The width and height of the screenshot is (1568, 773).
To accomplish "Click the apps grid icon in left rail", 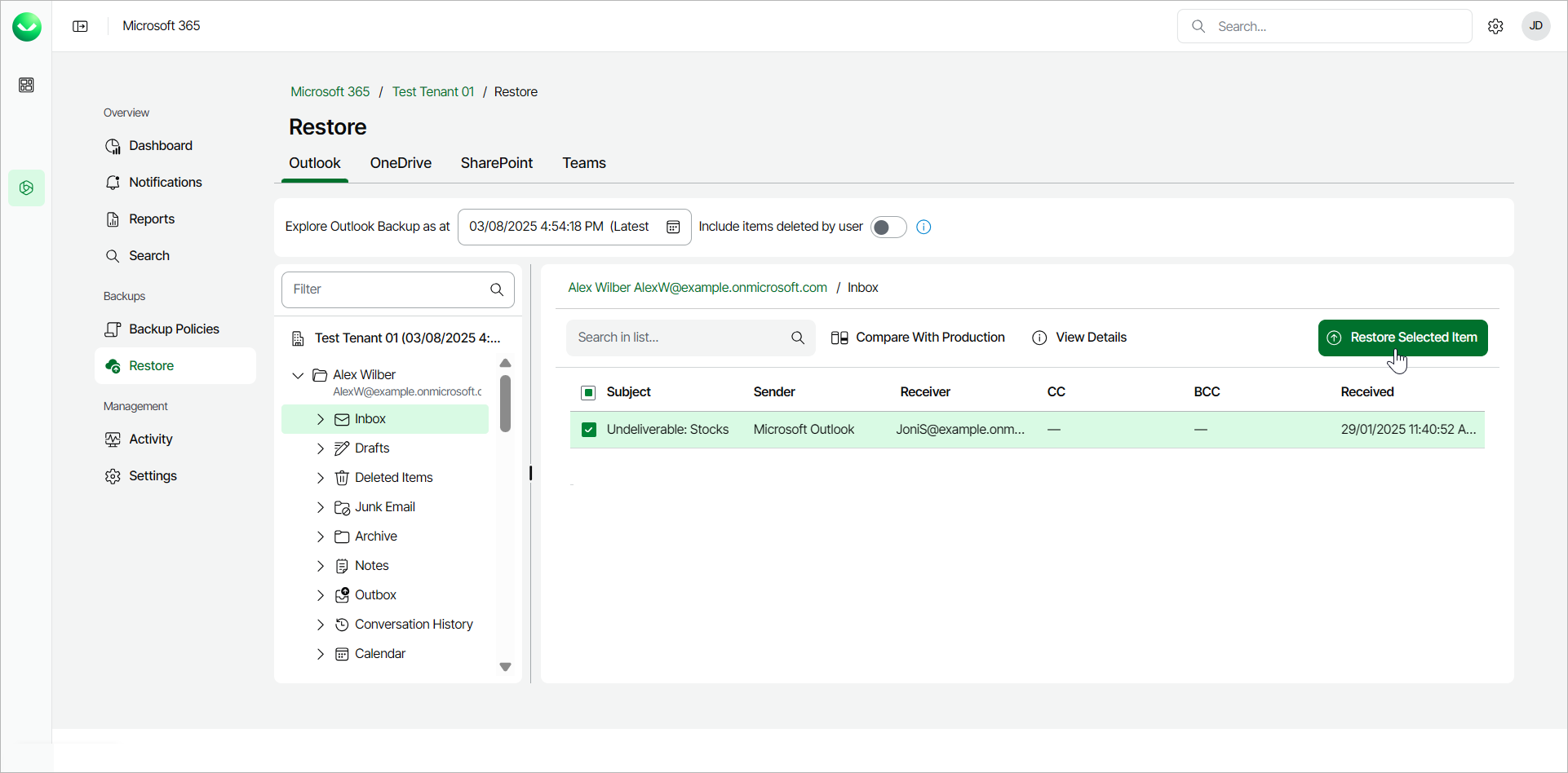I will [x=26, y=85].
